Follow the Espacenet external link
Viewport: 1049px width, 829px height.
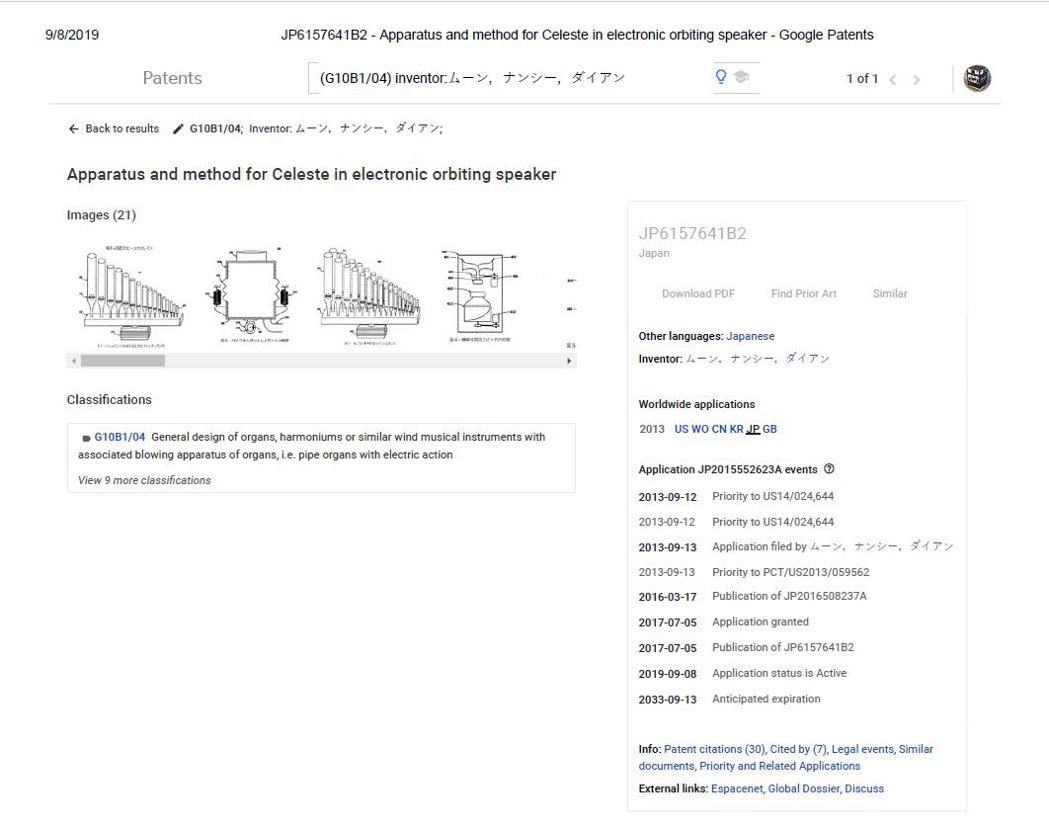[x=736, y=788]
